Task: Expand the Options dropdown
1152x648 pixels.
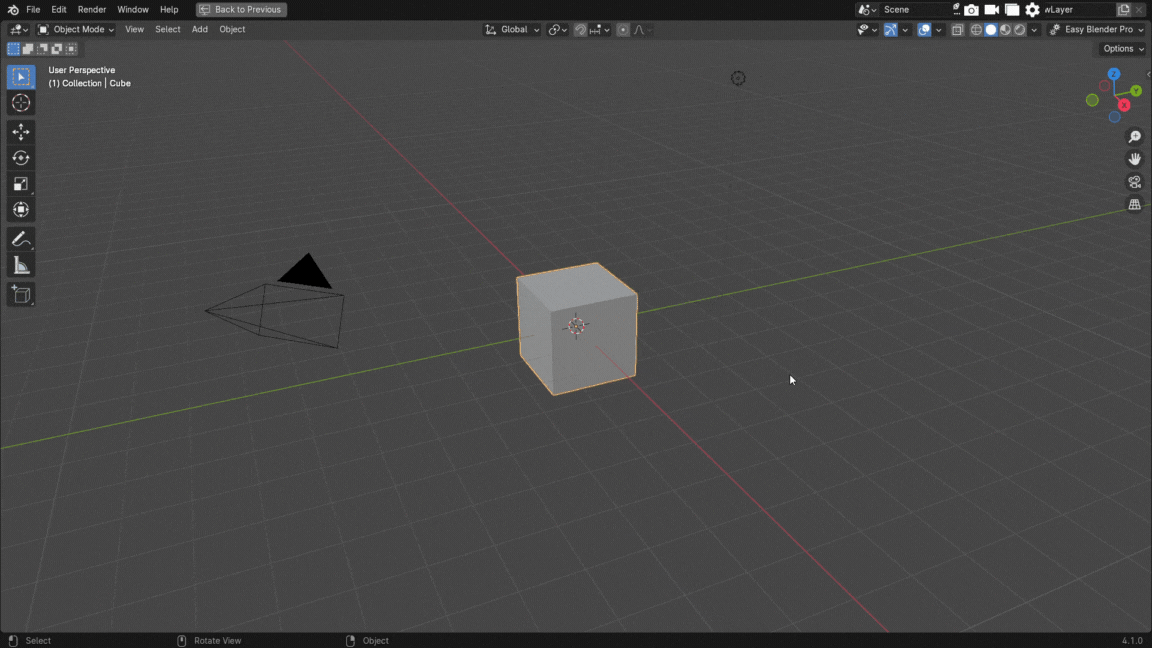Action: tap(1122, 49)
